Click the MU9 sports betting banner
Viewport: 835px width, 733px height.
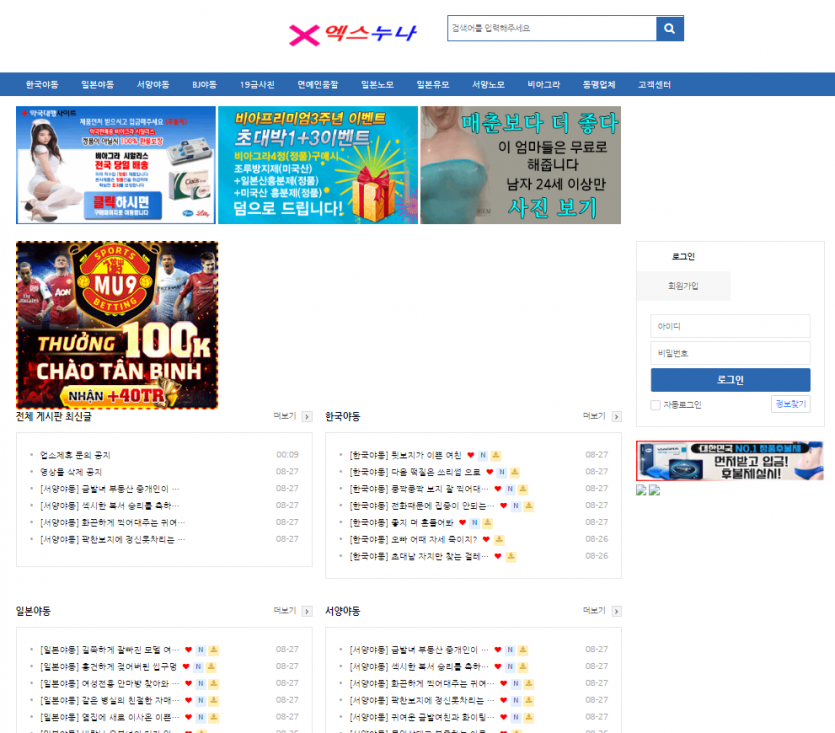[117, 325]
